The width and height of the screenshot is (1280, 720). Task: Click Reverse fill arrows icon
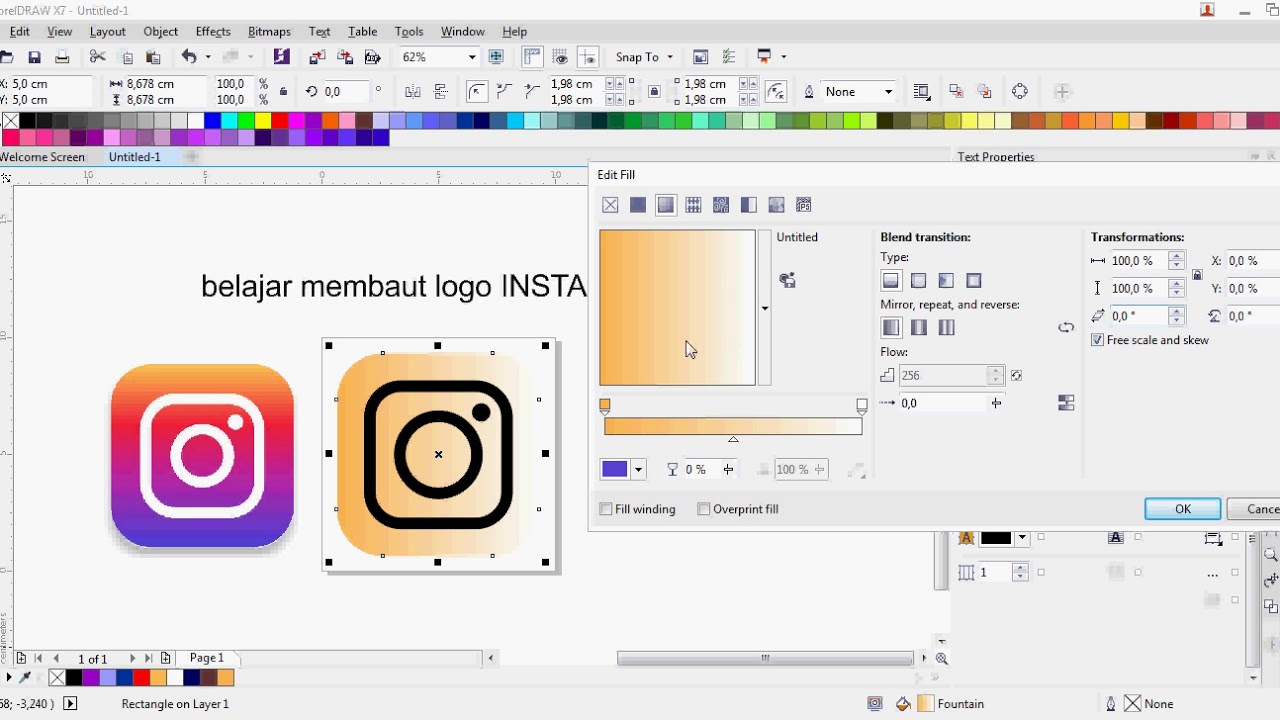point(1066,328)
